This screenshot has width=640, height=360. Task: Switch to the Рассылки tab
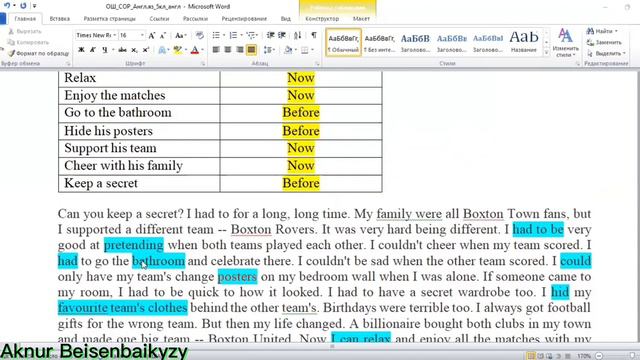[x=195, y=19]
